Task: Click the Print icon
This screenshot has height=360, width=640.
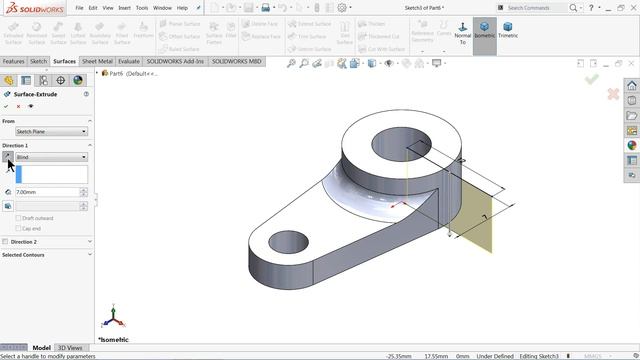Action: [265, 7]
